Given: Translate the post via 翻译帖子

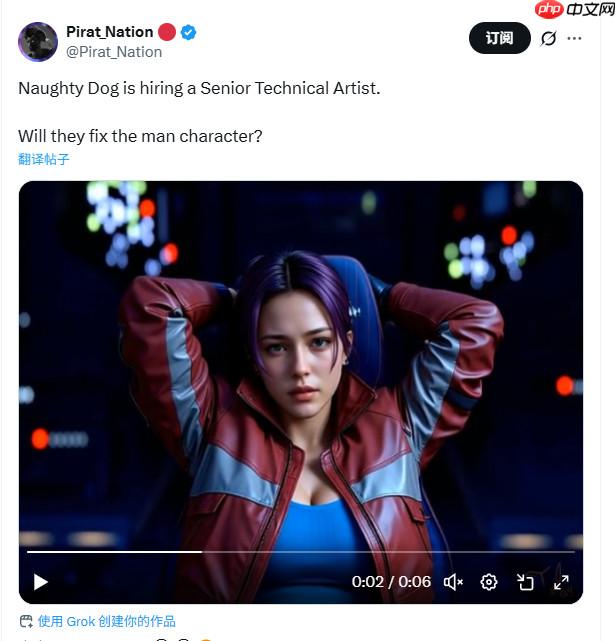Looking at the screenshot, I should coord(44,159).
